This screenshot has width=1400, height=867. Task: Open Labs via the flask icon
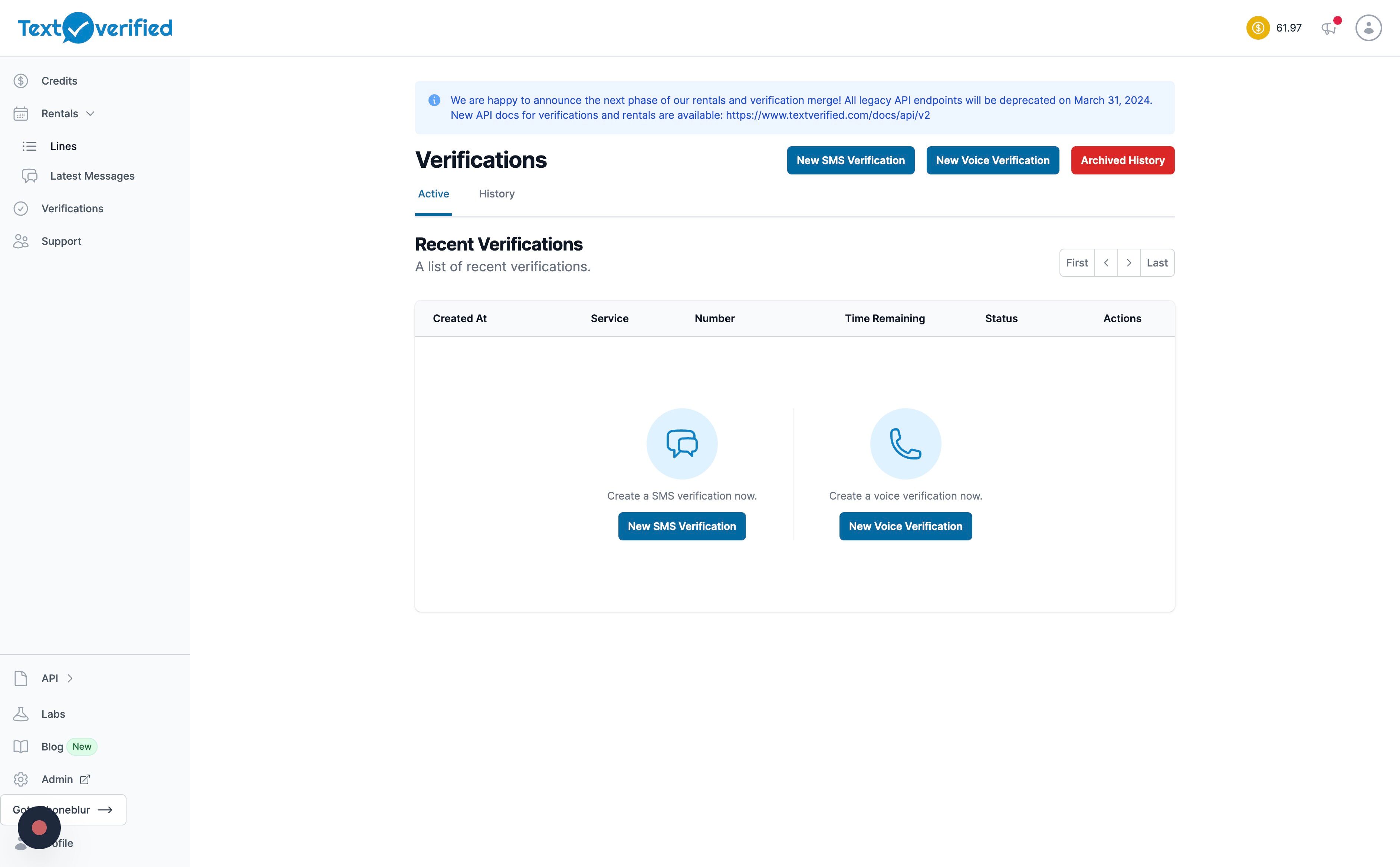21,714
